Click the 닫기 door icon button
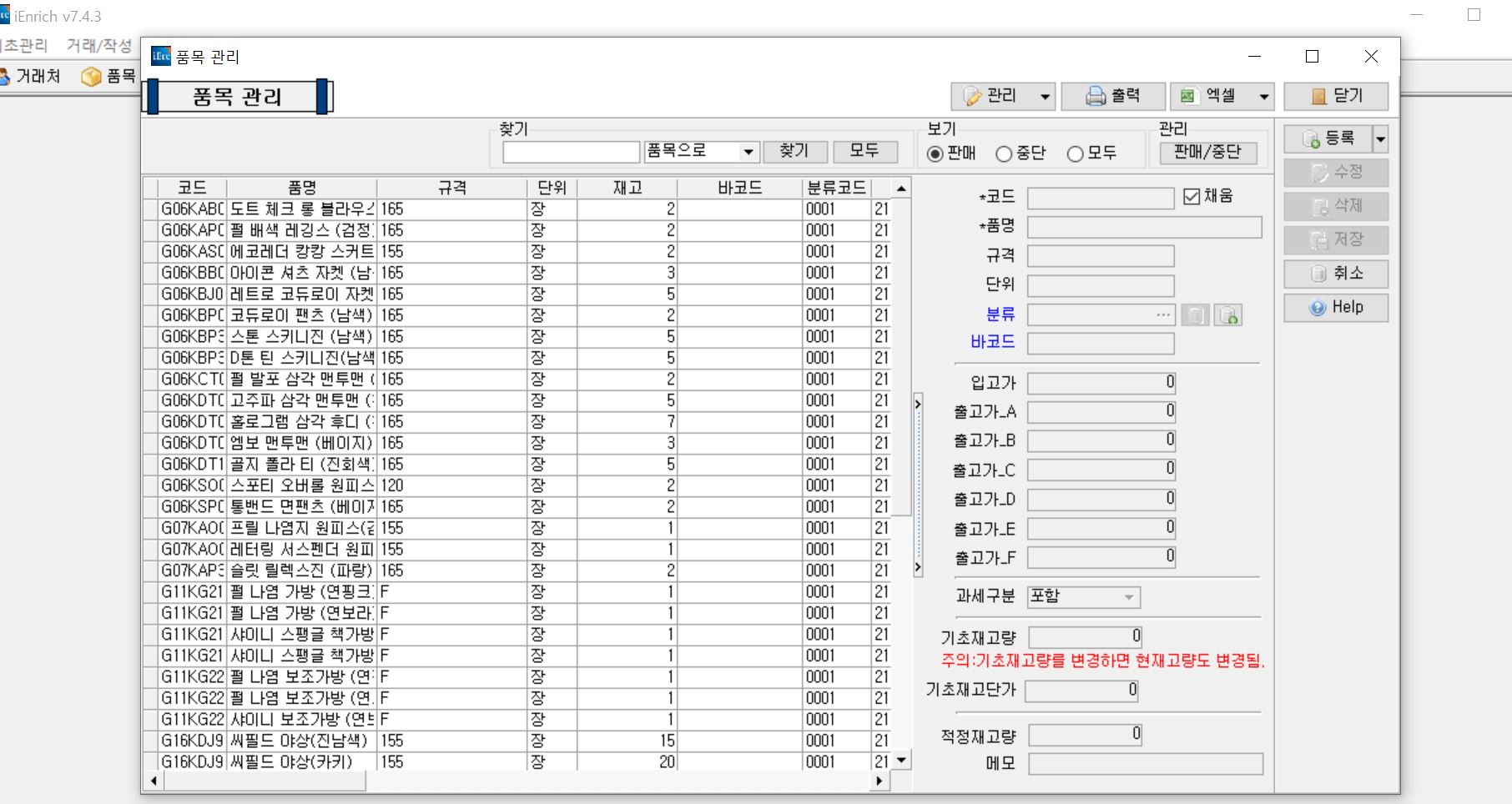Image resolution: width=1512 pixels, height=804 pixels. pos(1335,97)
